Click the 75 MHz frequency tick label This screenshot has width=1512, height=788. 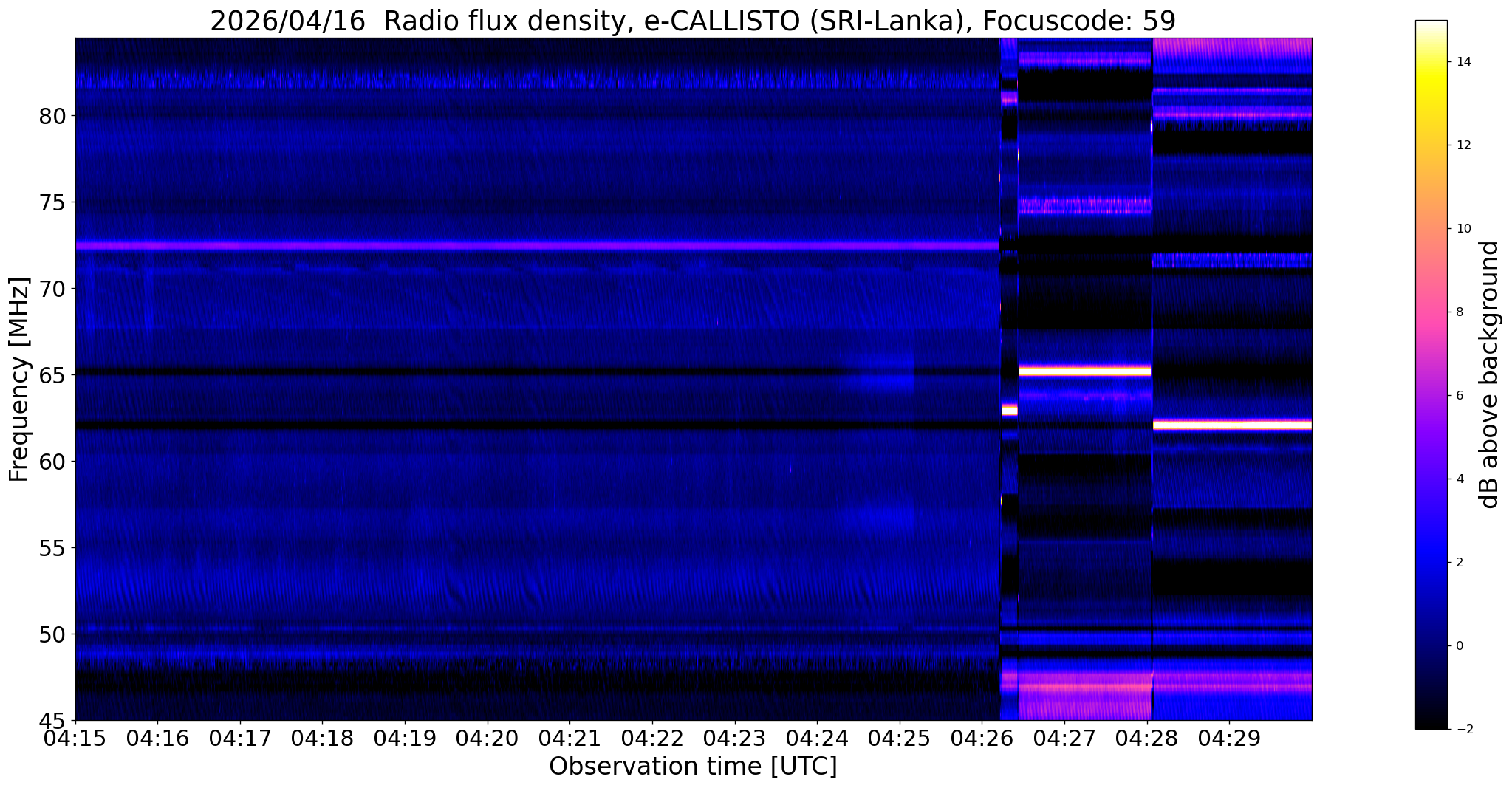coord(53,202)
